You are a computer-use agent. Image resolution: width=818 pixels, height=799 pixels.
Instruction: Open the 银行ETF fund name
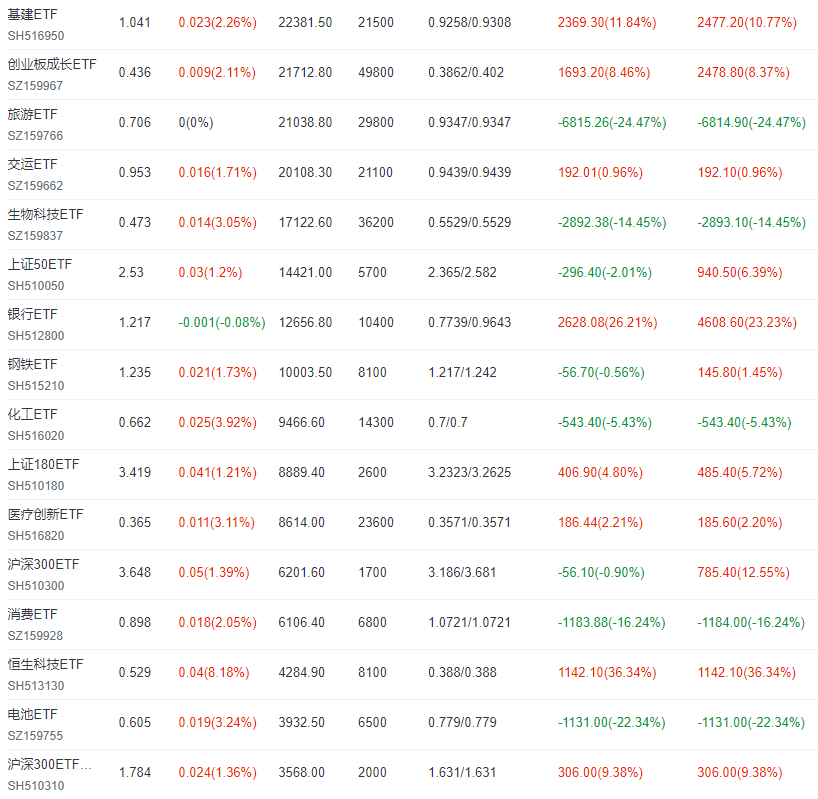(32, 314)
